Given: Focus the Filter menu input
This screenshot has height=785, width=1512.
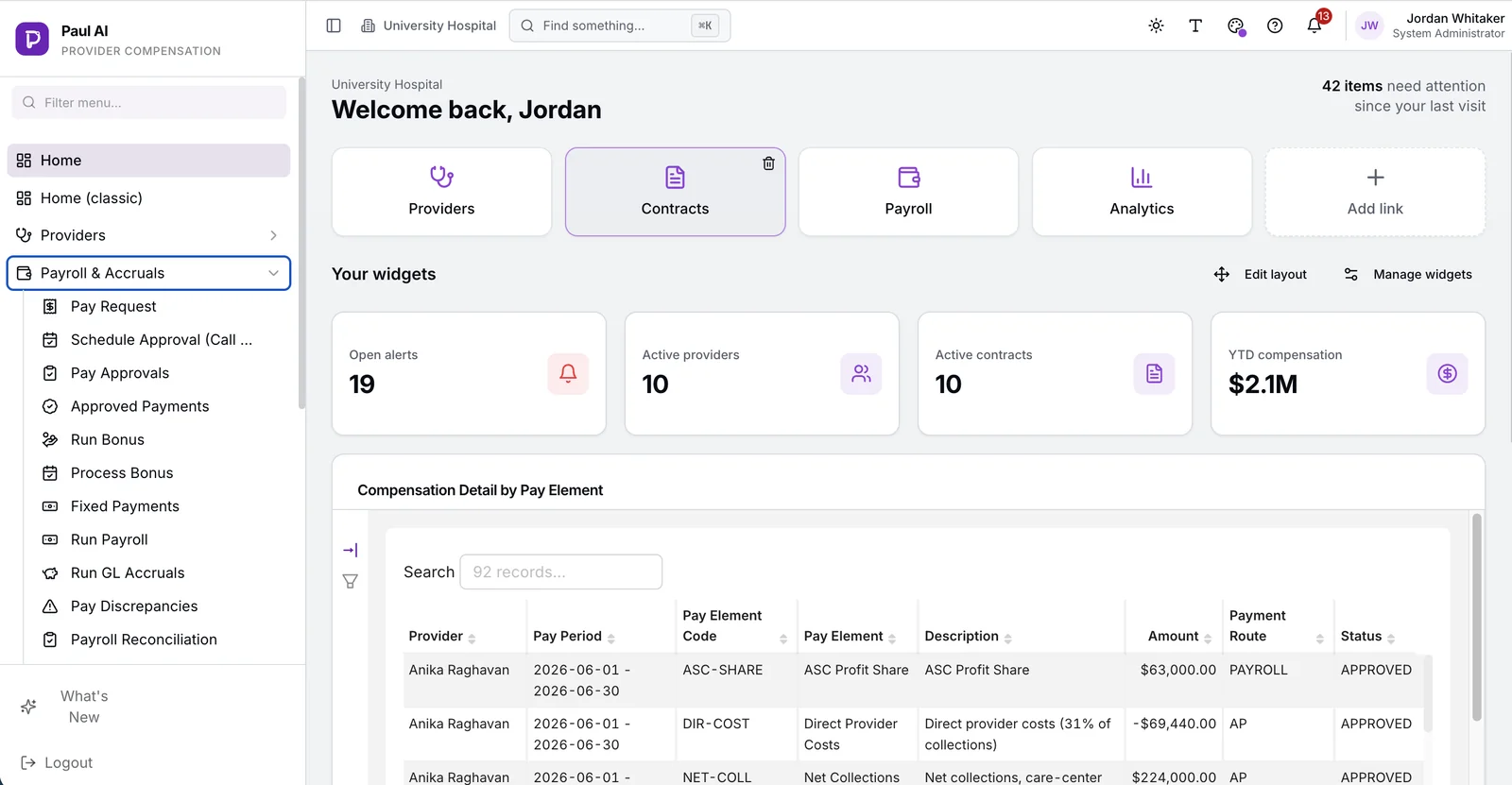Looking at the screenshot, I should click(149, 102).
